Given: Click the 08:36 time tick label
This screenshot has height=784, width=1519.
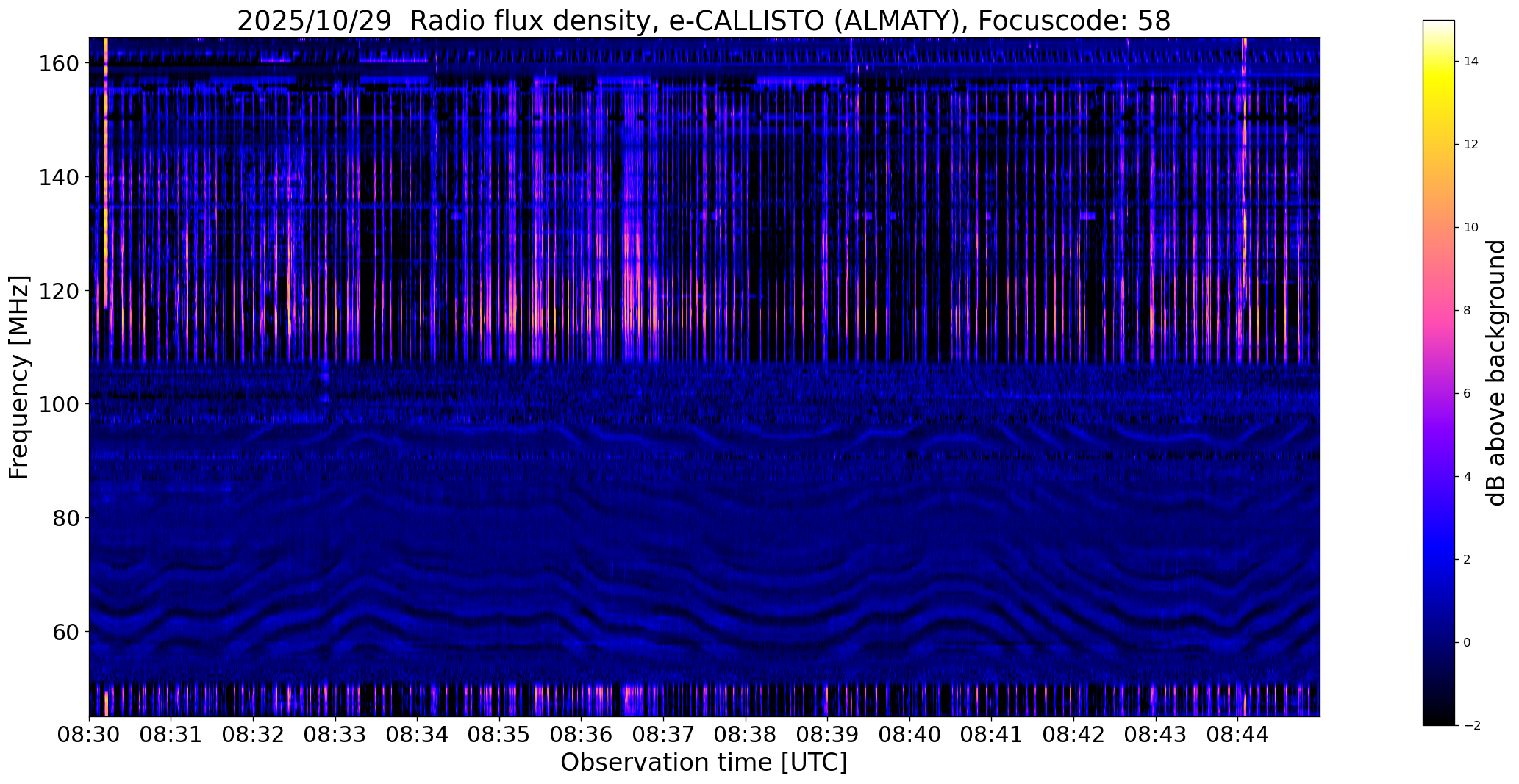Looking at the screenshot, I should (x=582, y=736).
